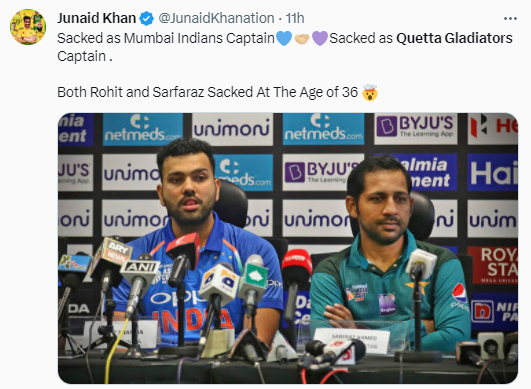This screenshot has height=389, width=531.
Task: Click the purple heart emoji in the tweet
Action: [x=320, y=38]
